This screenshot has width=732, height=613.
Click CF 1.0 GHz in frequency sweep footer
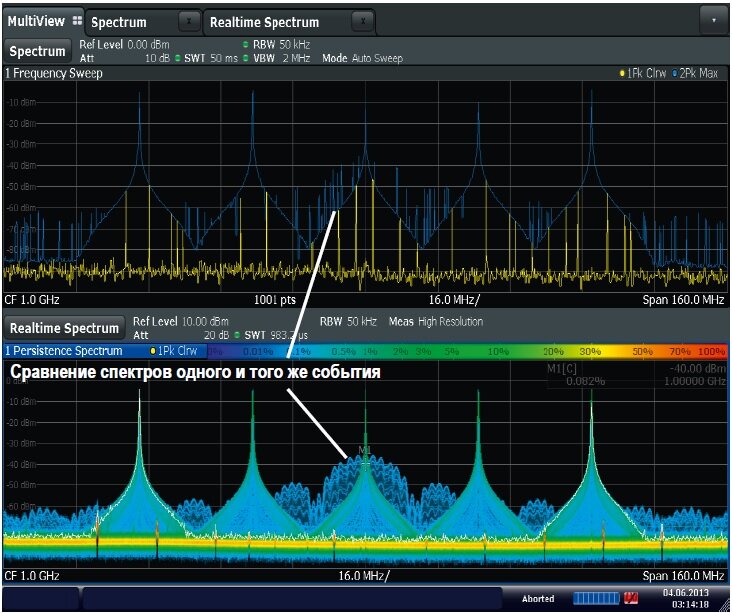point(32,300)
